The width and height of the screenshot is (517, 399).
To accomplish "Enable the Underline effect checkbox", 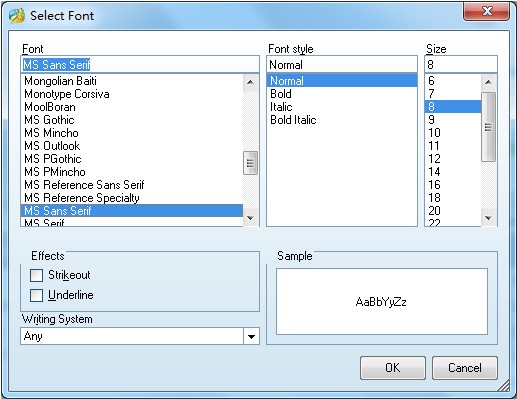I will [x=37, y=295].
